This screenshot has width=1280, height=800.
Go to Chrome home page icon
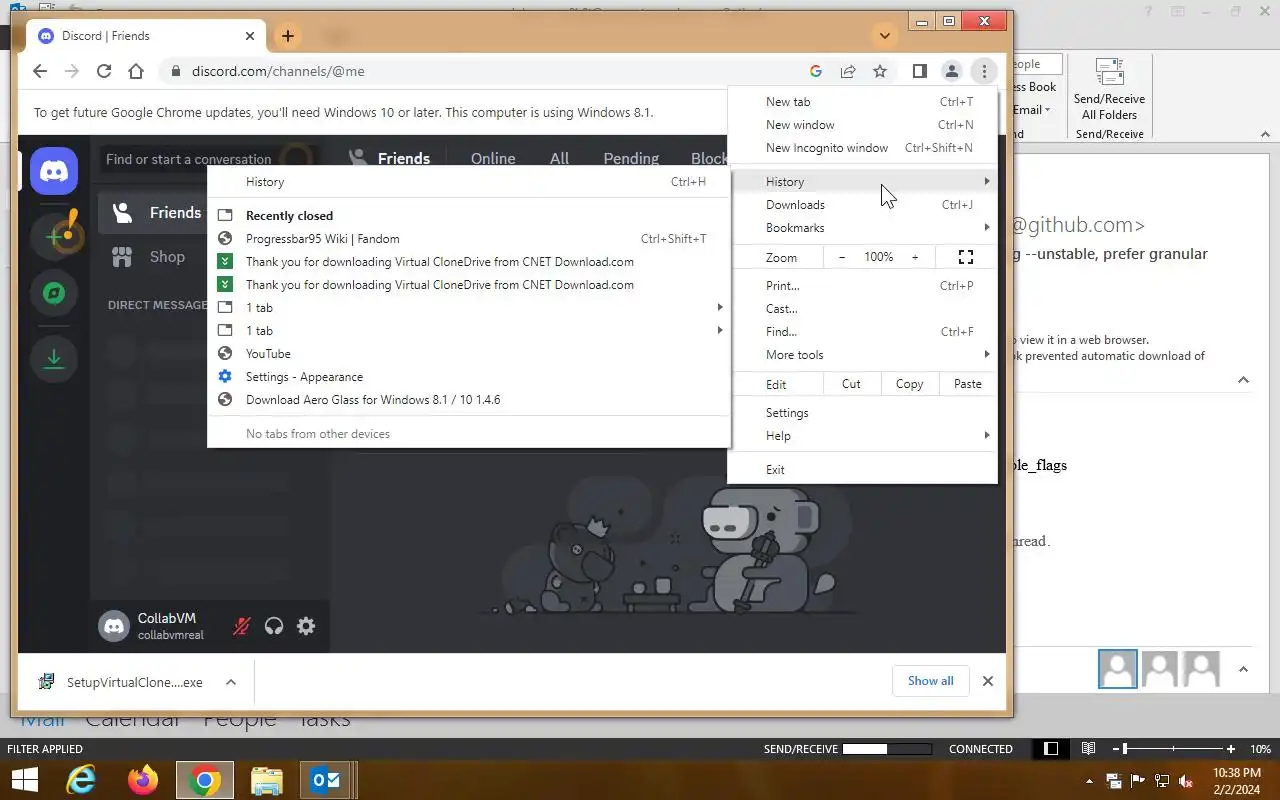click(x=136, y=71)
